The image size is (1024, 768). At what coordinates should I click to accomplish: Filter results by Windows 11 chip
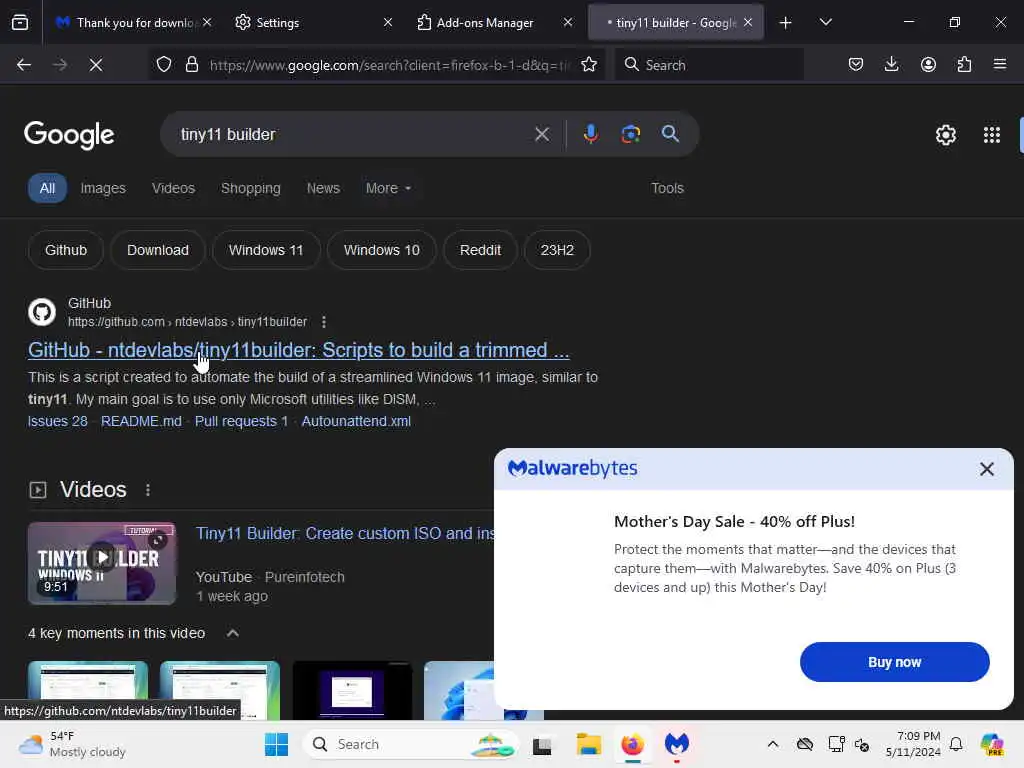coord(266,250)
